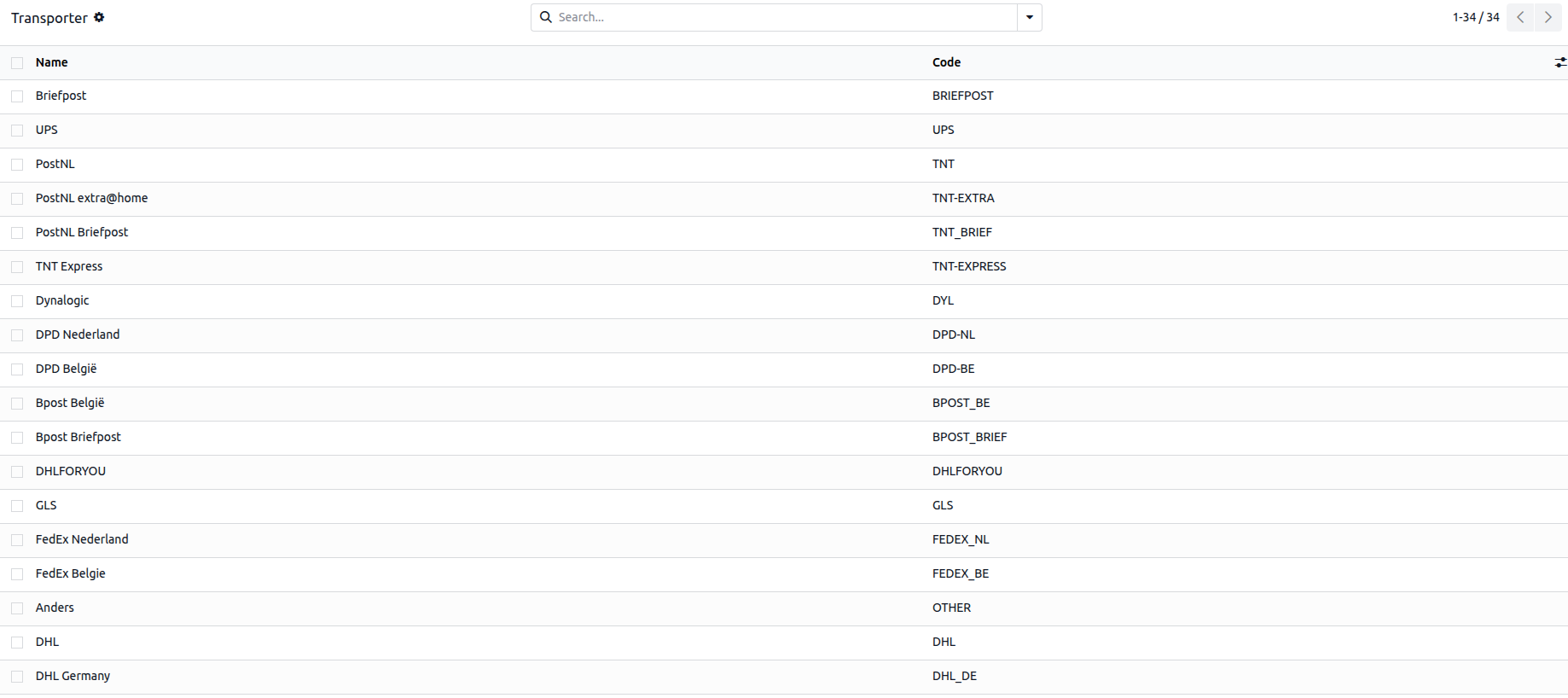The image size is (1568, 698).
Task: Tick the select-all header checkbox
Action: [x=17, y=62]
